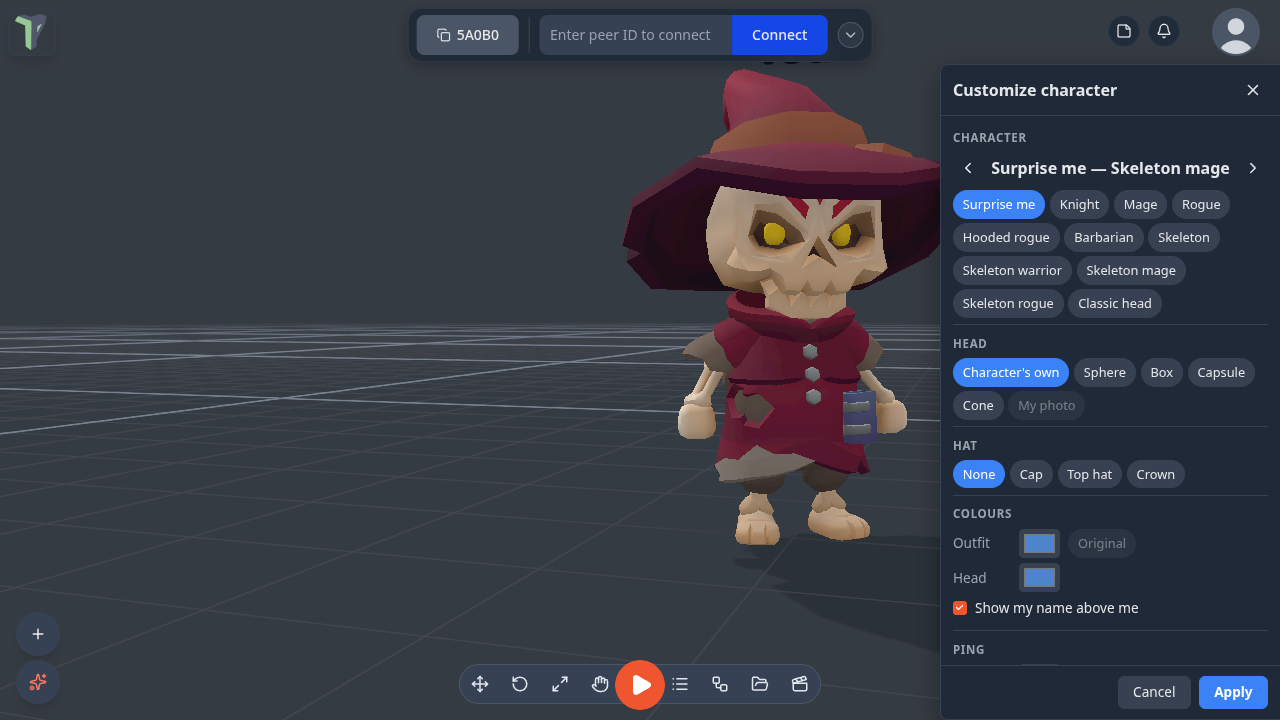The width and height of the screenshot is (1280, 720).
Task: Open the Head colour swatch
Action: click(x=1039, y=577)
